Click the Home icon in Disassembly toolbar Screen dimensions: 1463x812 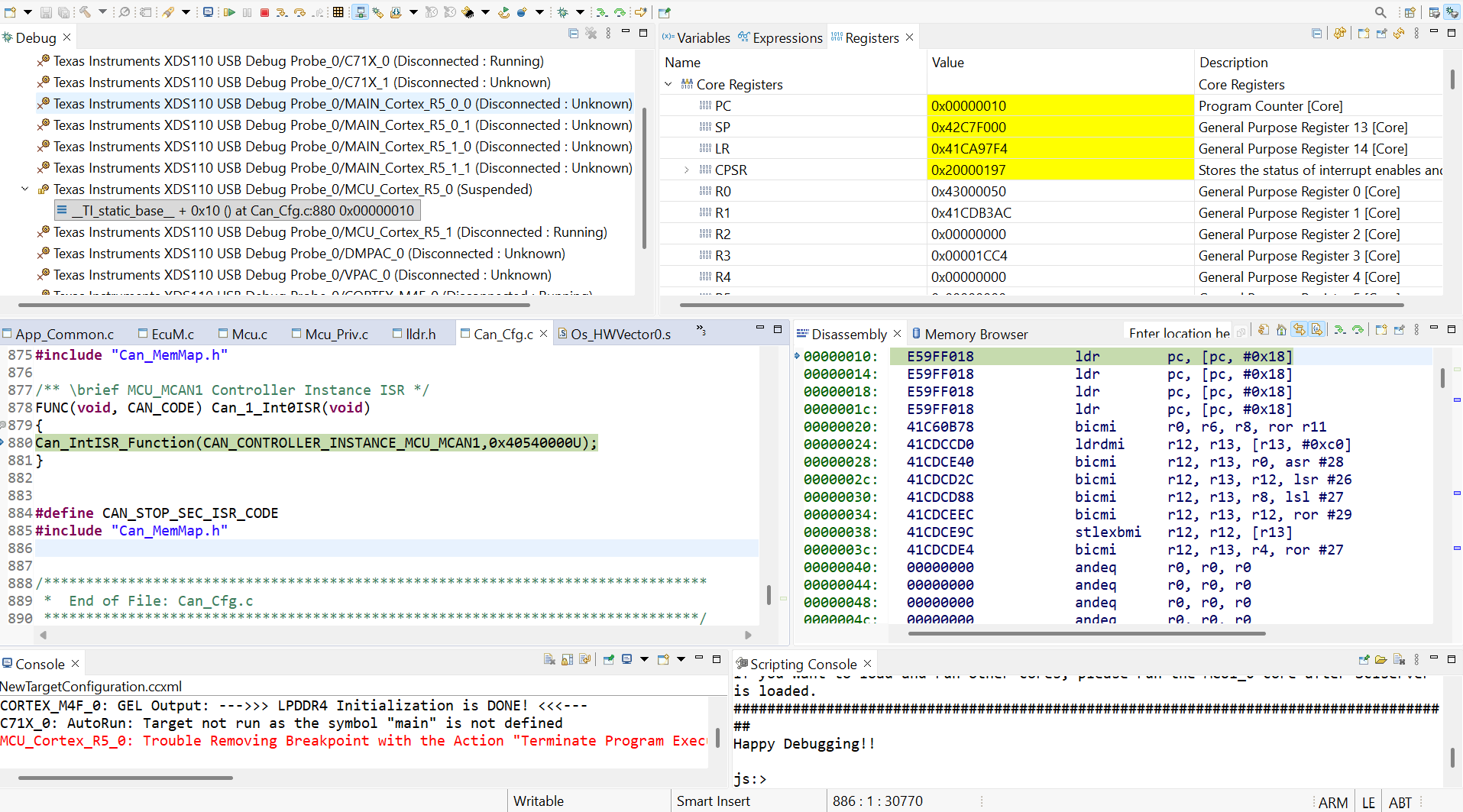pos(1281,330)
